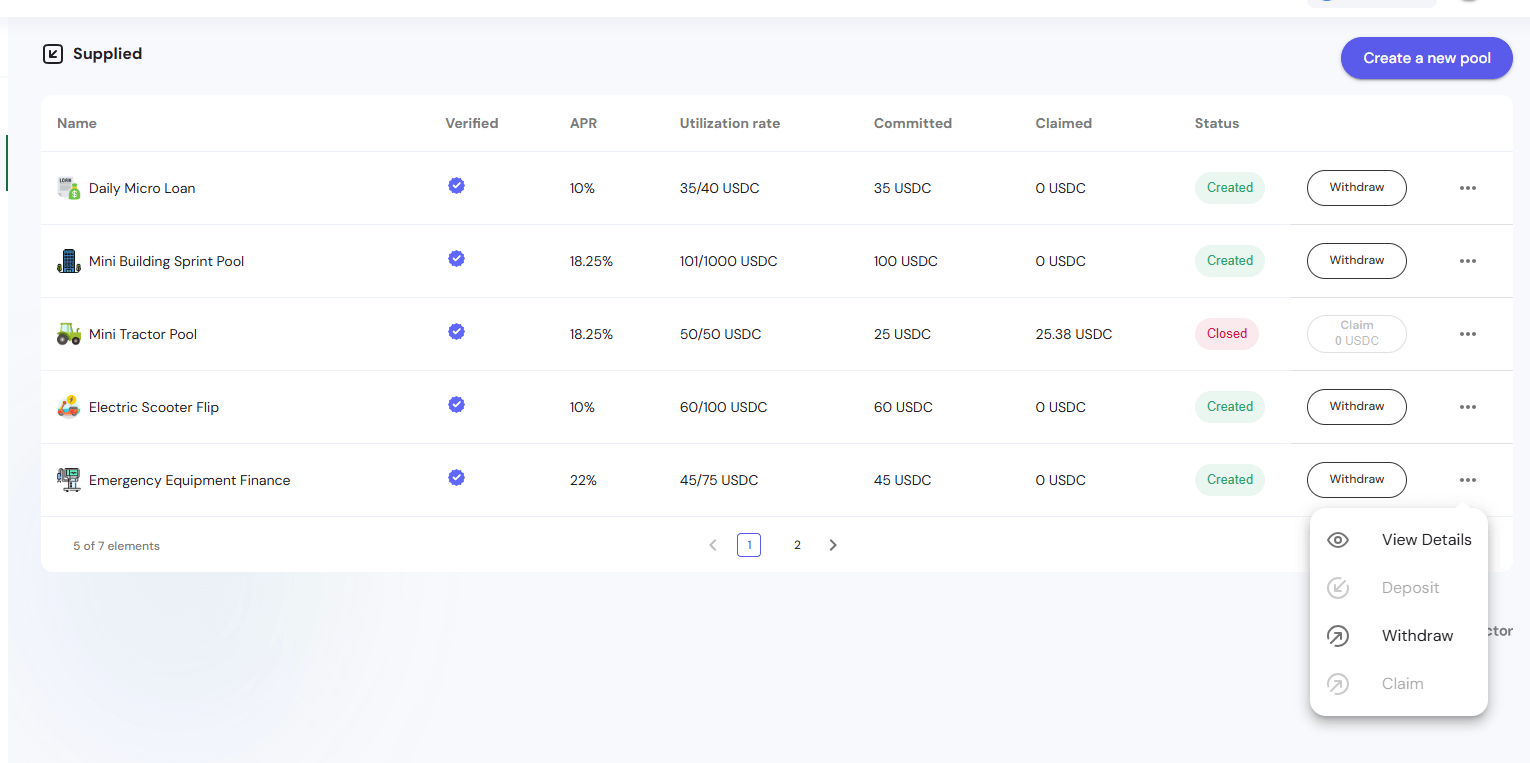Collapse the Emergency Equipment Finance options menu

click(1467, 480)
